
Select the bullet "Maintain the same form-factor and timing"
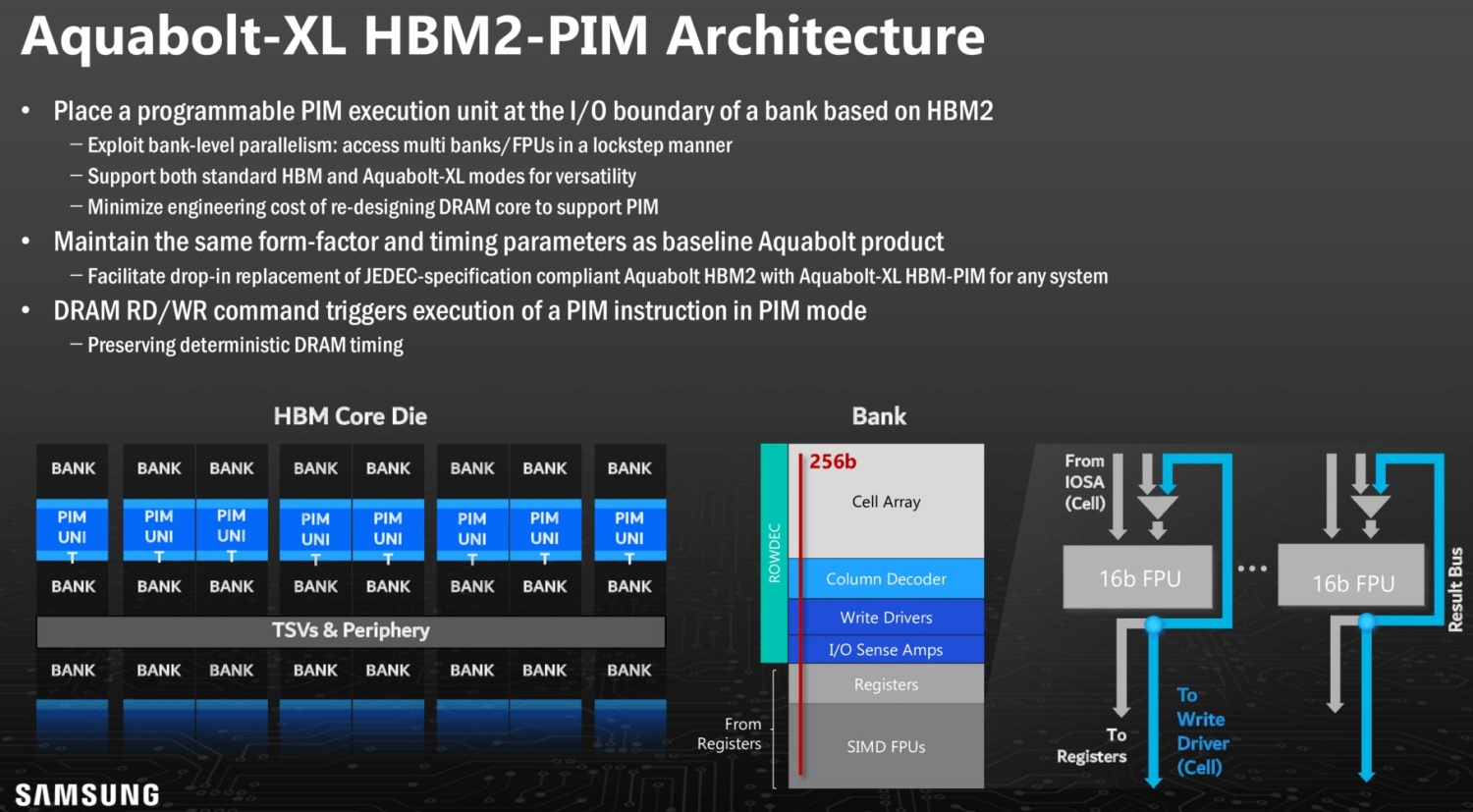pyautogui.click(x=499, y=242)
